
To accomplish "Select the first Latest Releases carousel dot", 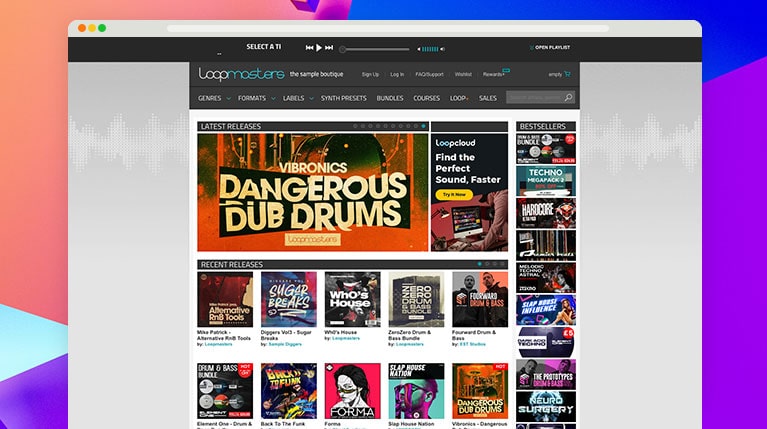I will click(355, 126).
